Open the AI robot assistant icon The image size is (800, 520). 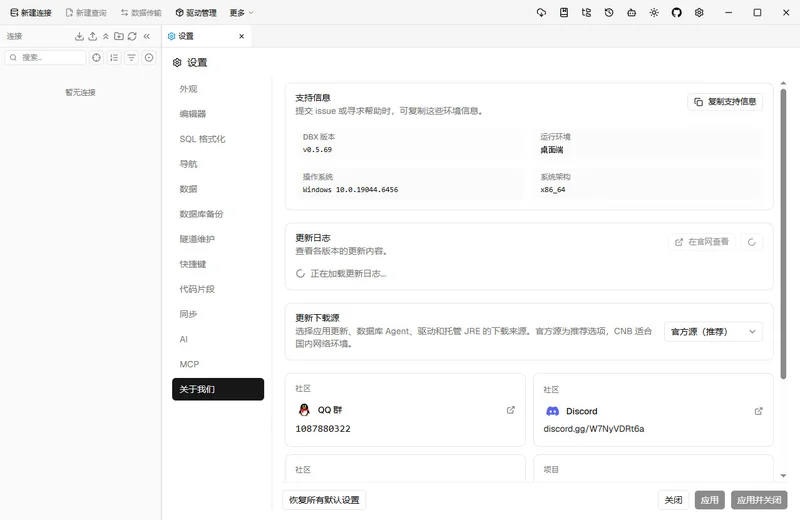pos(632,13)
